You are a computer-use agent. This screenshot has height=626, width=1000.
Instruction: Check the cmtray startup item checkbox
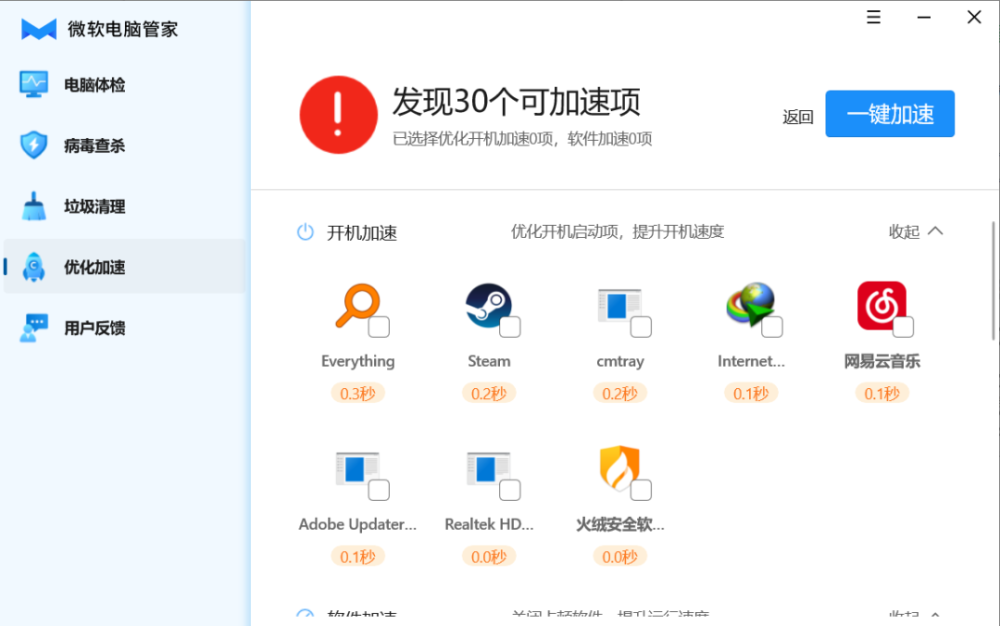641,327
